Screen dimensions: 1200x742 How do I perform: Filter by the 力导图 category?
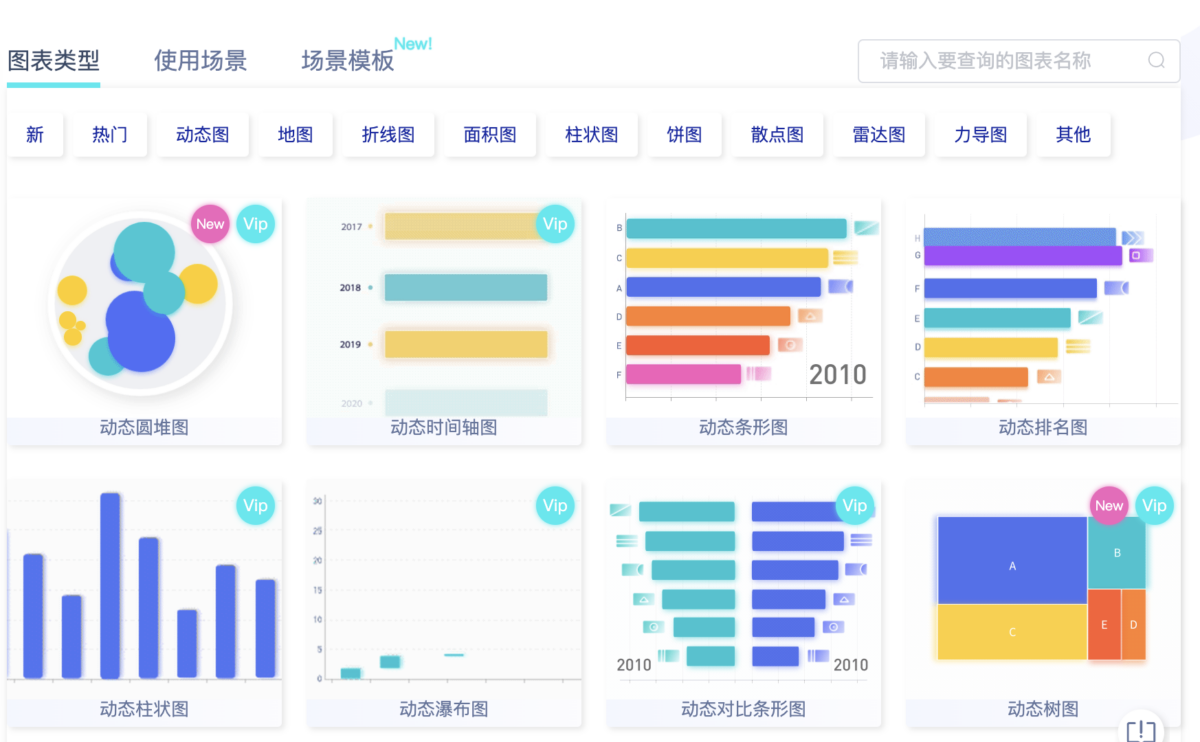point(981,134)
